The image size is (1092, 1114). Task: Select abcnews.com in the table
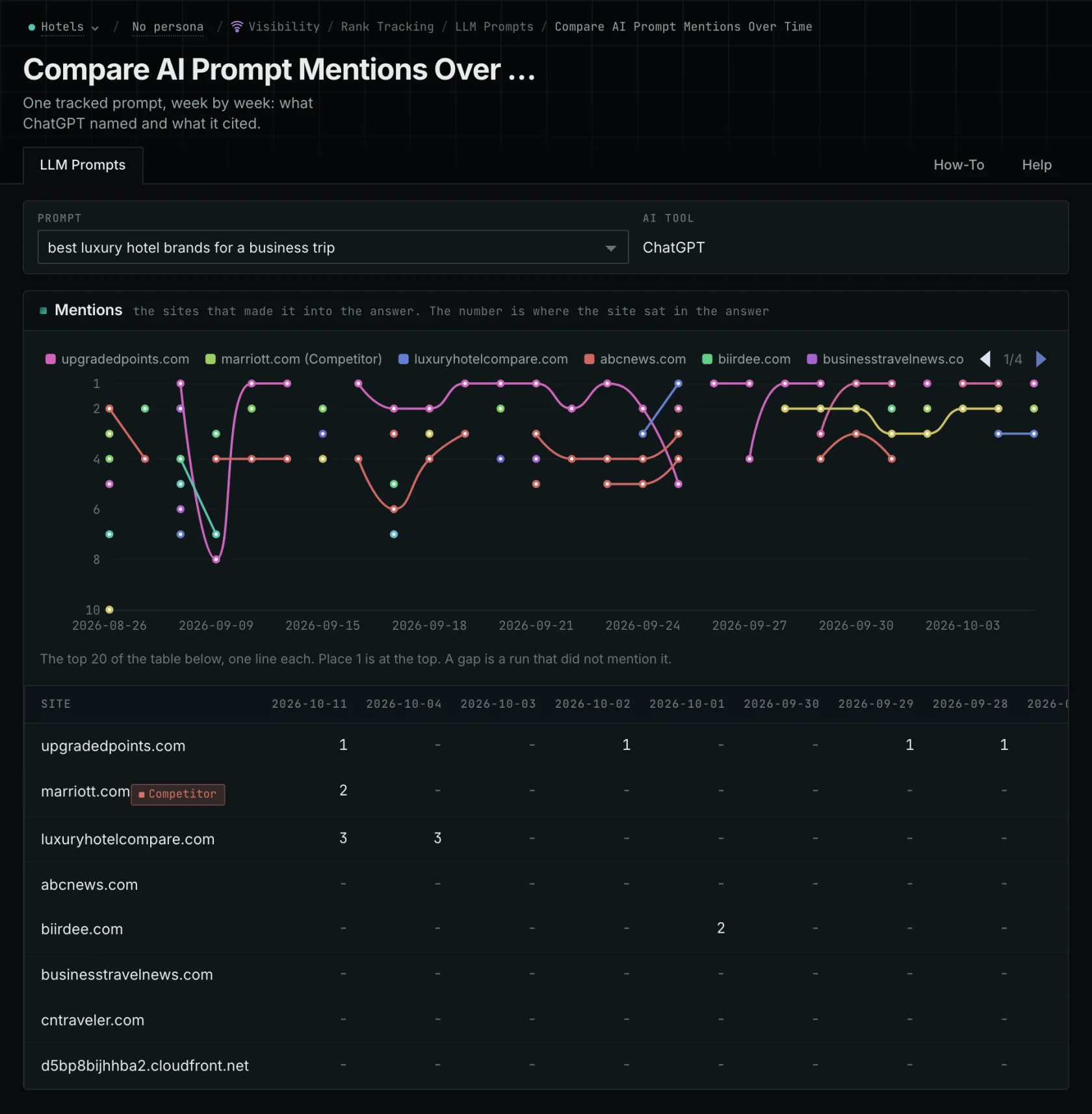pos(89,885)
